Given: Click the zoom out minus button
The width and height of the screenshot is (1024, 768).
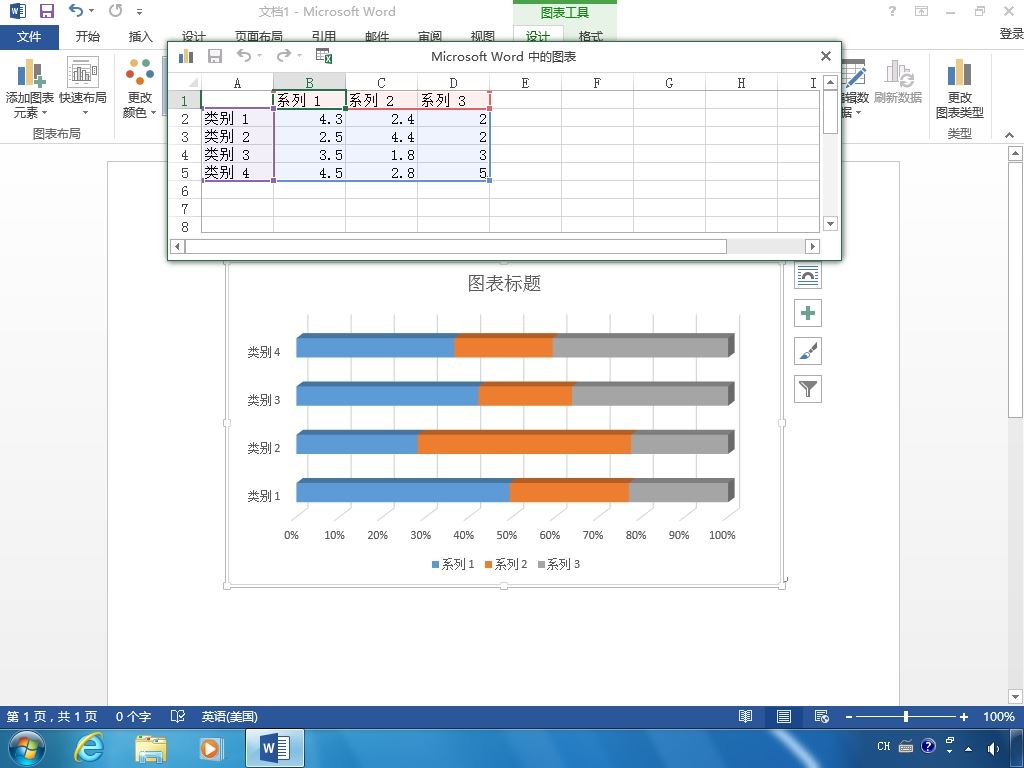Looking at the screenshot, I should point(848,716).
